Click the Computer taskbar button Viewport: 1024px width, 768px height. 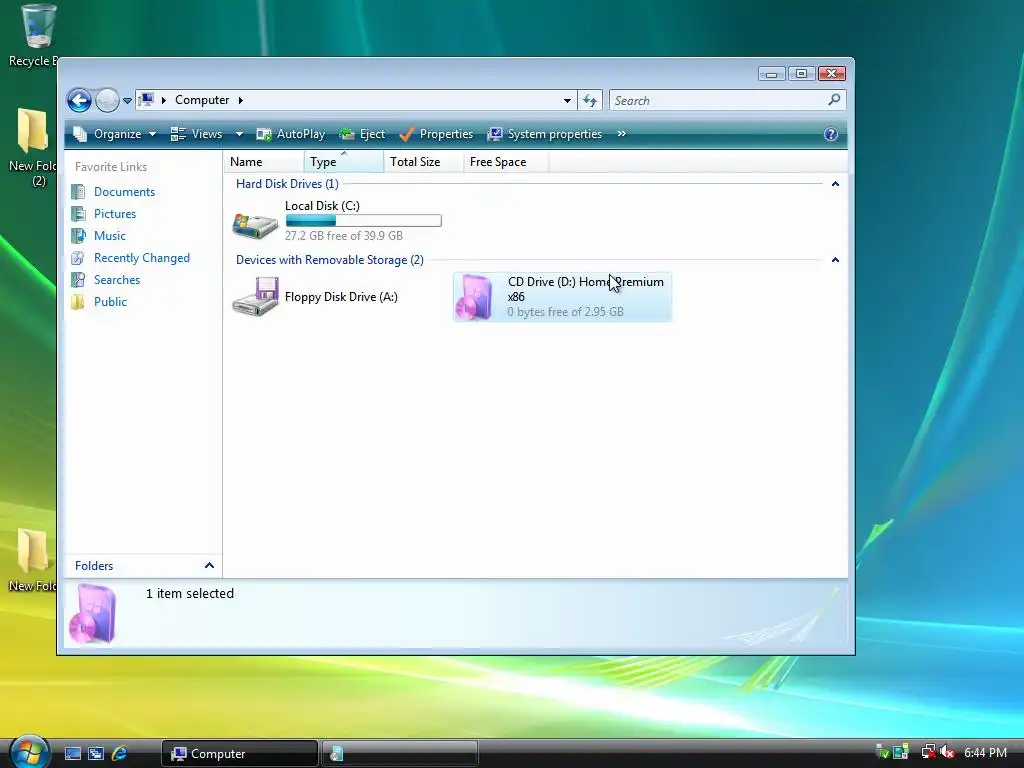pos(239,754)
